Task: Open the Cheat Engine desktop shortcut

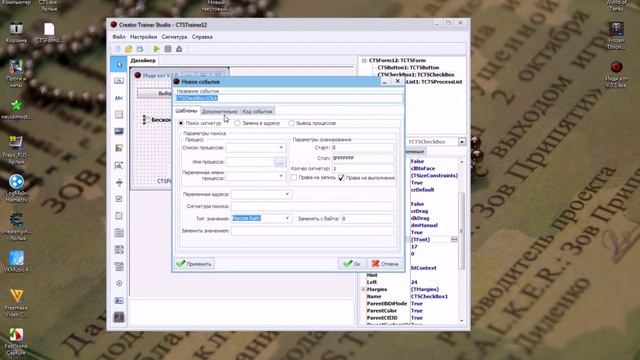Action: pos(16,227)
